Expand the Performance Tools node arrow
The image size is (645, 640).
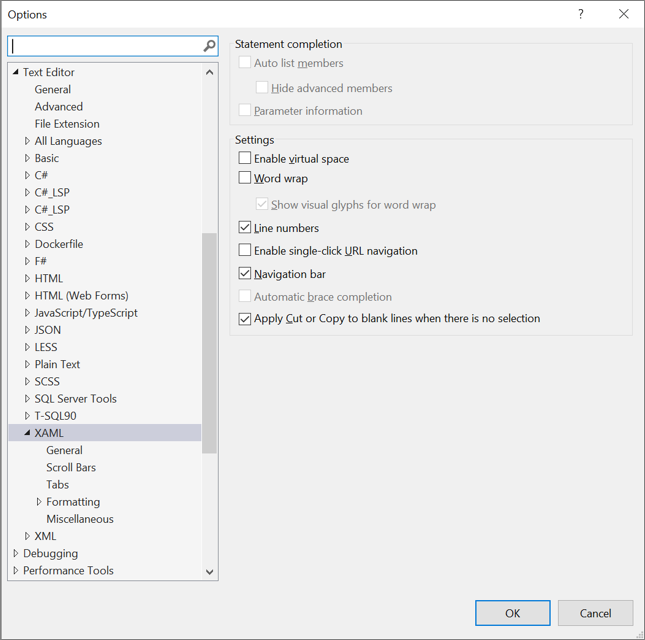(x=16, y=570)
